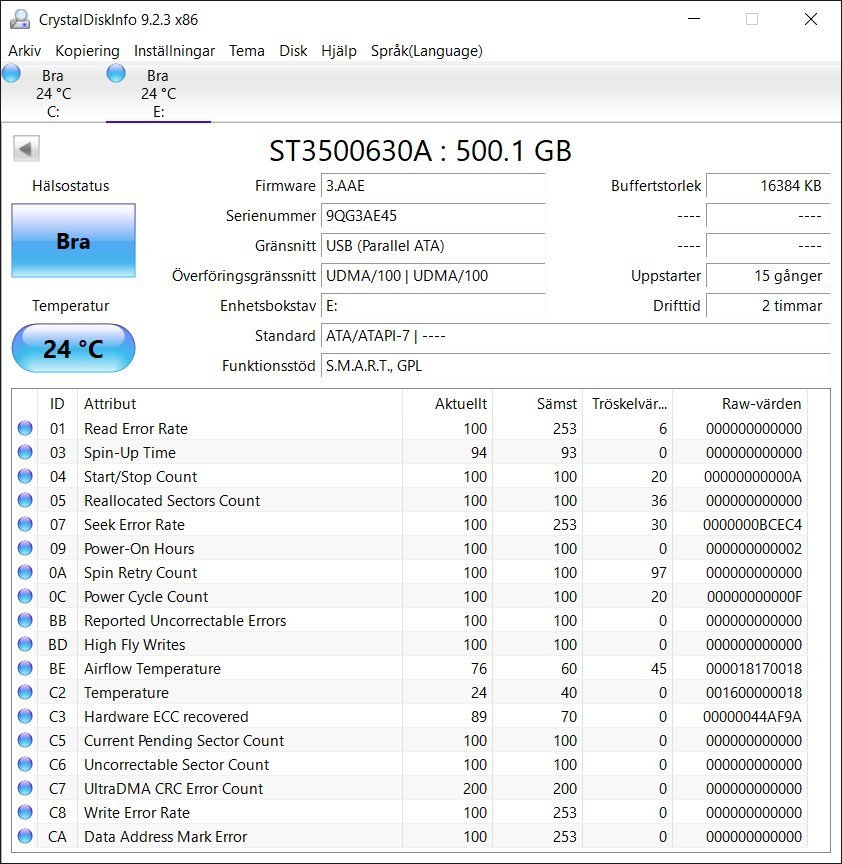Click the Raw-värden column header
Image resolution: width=842 pixels, height=864 pixels.
coord(761,404)
